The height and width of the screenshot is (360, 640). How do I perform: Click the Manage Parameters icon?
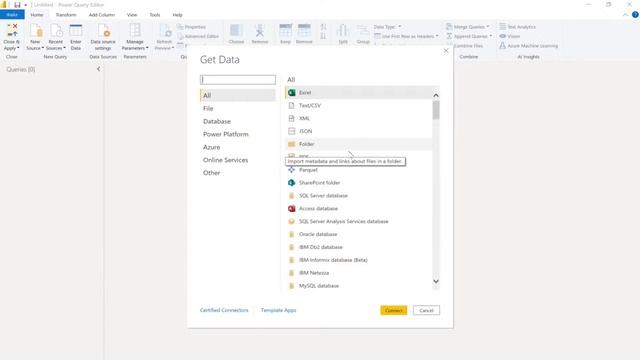click(135, 31)
